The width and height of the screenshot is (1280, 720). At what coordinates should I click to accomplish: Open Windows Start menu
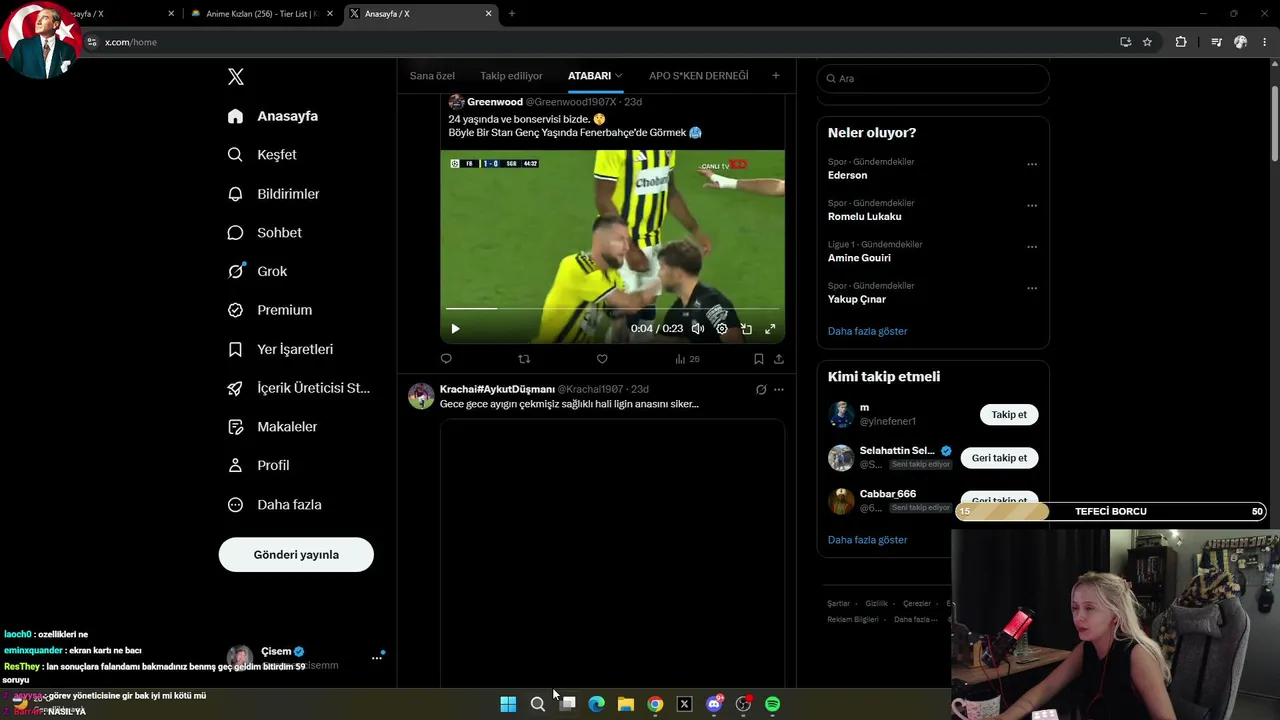[508, 704]
